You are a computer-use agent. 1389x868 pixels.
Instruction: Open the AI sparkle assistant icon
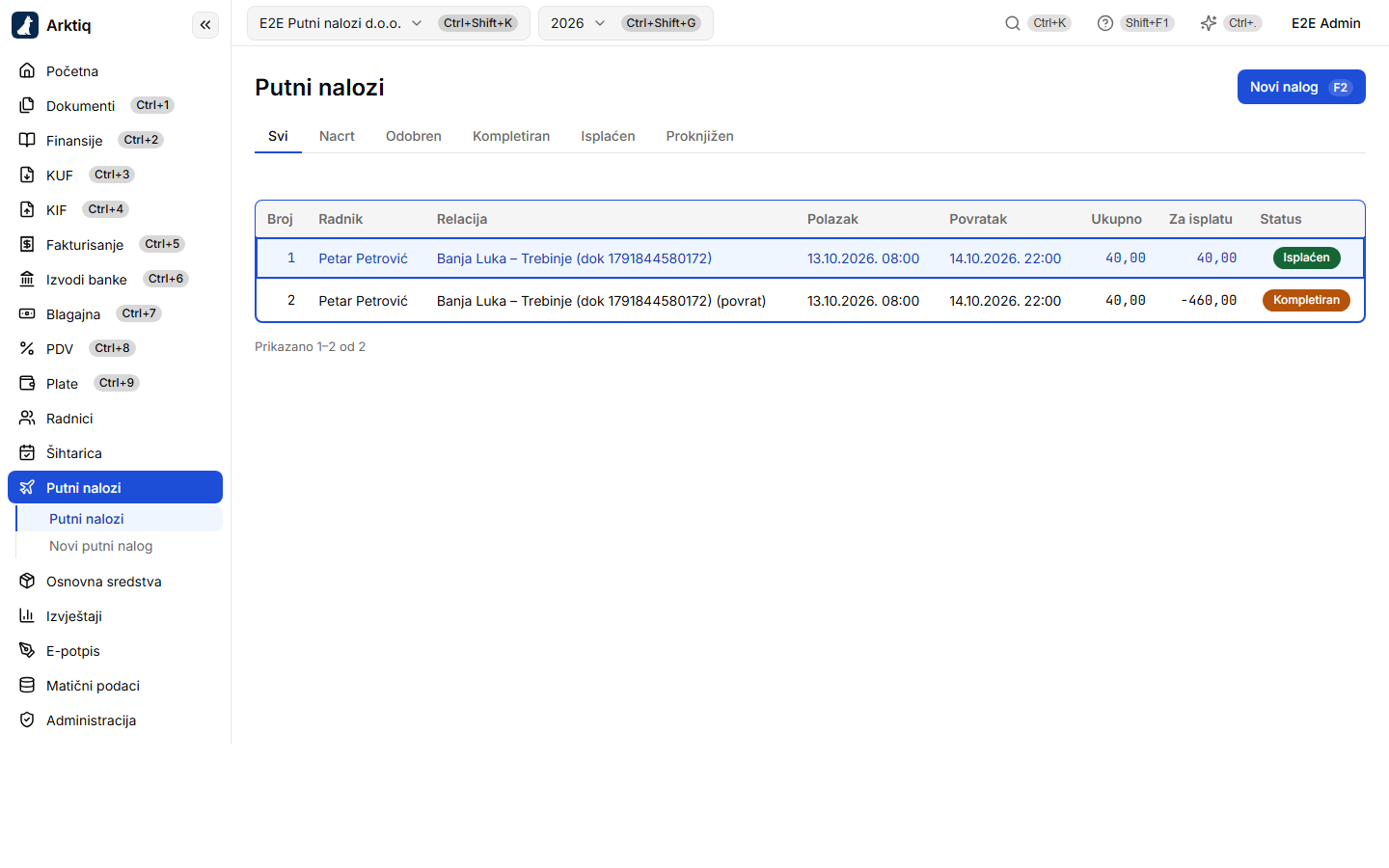(1209, 23)
